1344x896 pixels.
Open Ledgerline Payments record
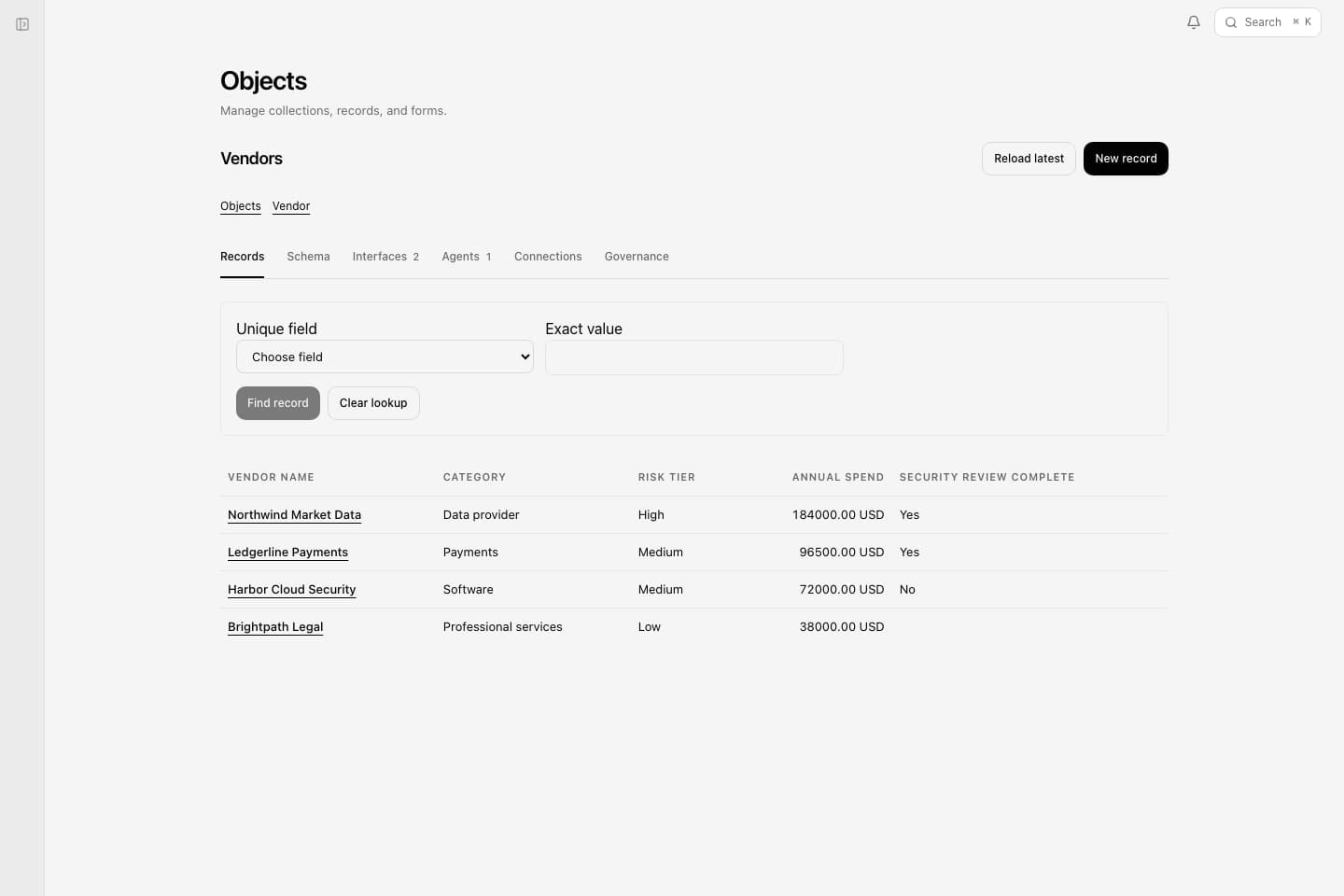click(287, 553)
